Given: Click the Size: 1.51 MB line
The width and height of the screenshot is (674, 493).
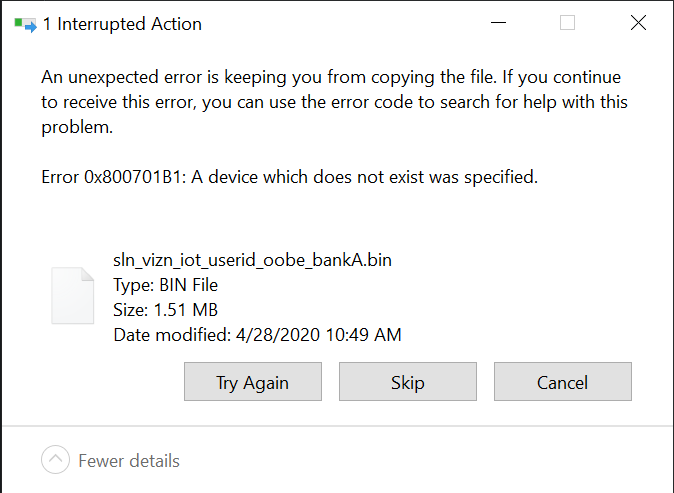Looking at the screenshot, I should point(165,310).
